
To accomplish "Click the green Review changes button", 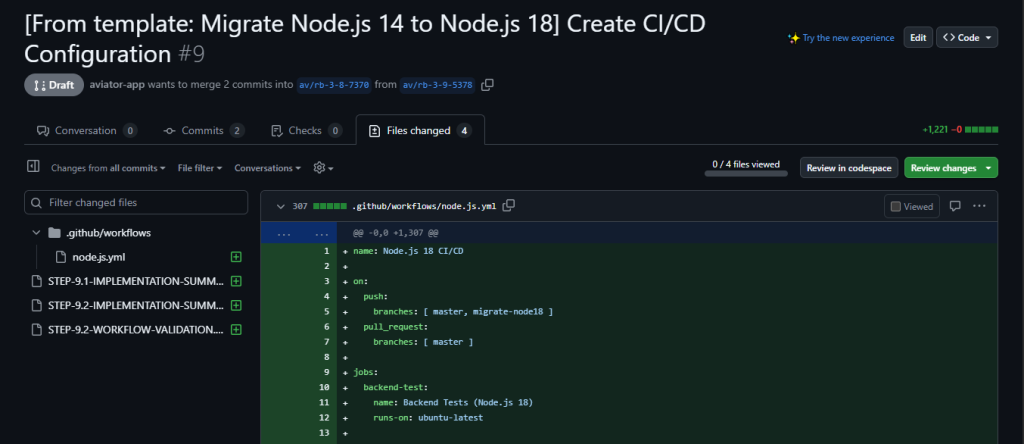I will pyautogui.click(x=950, y=168).
